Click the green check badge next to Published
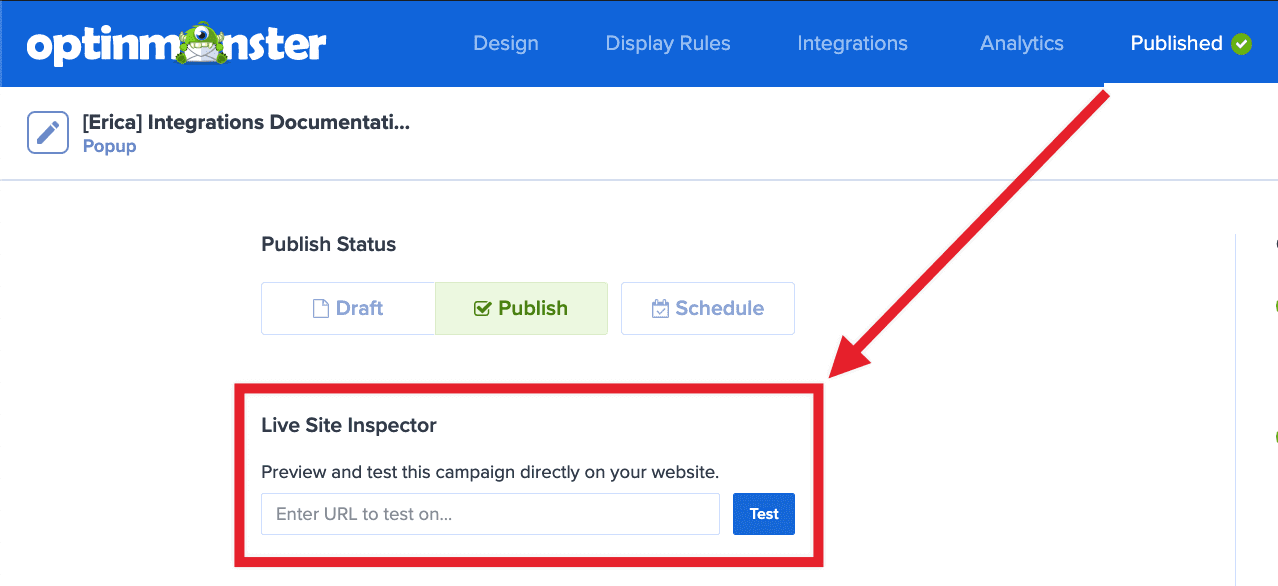The image size is (1278, 586). [x=1241, y=43]
